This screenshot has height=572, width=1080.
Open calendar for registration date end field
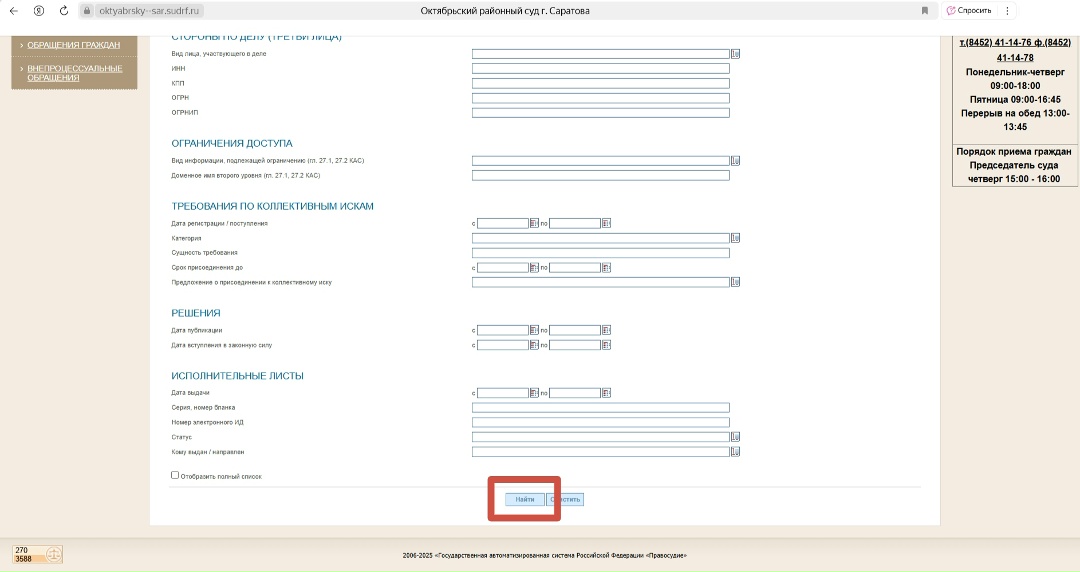pos(606,223)
